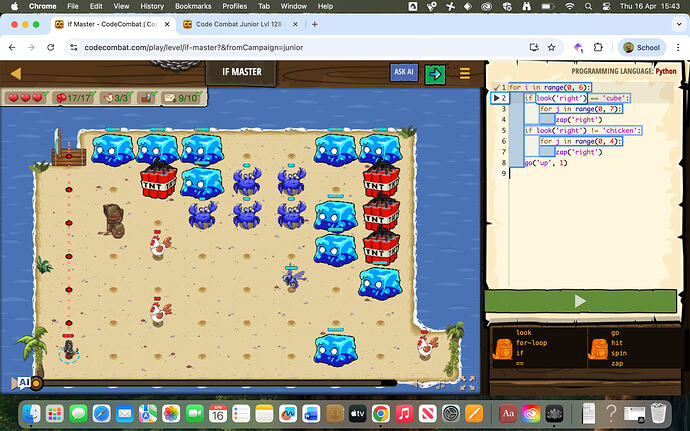The width and height of the screenshot is (690, 431).
Task: Open the Profiles menu in menu bar
Action: tap(235, 6)
